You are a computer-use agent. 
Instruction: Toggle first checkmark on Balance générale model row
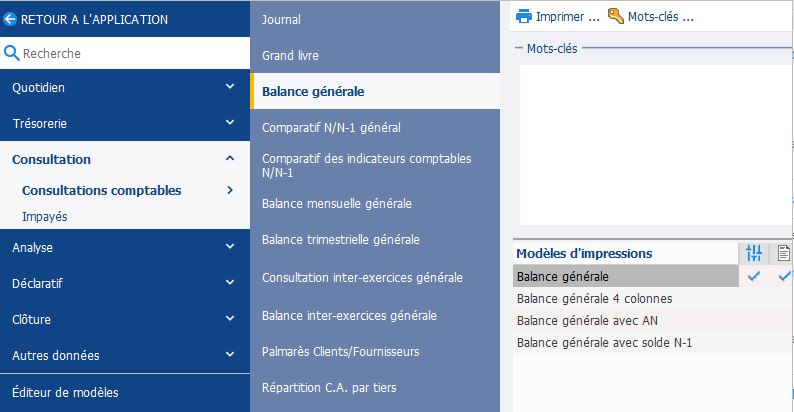click(x=753, y=276)
